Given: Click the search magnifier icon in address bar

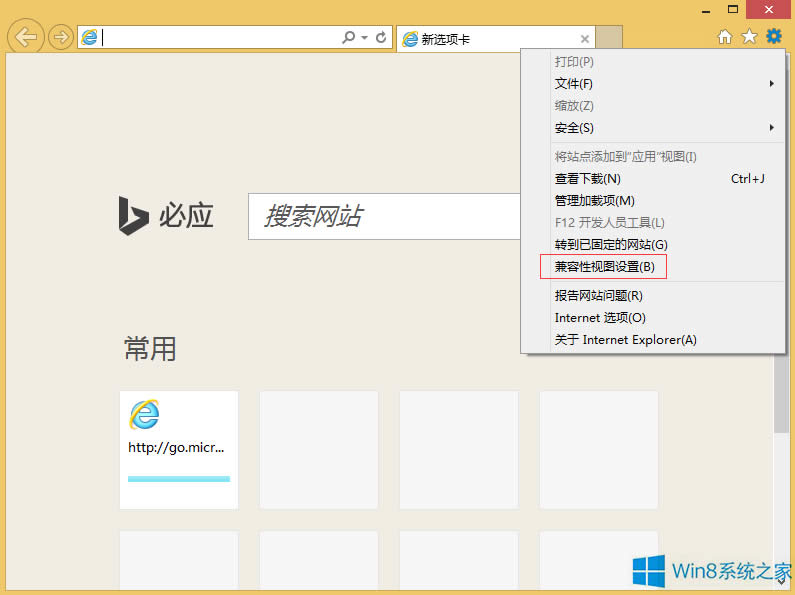Looking at the screenshot, I should click(x=348, y=37).
